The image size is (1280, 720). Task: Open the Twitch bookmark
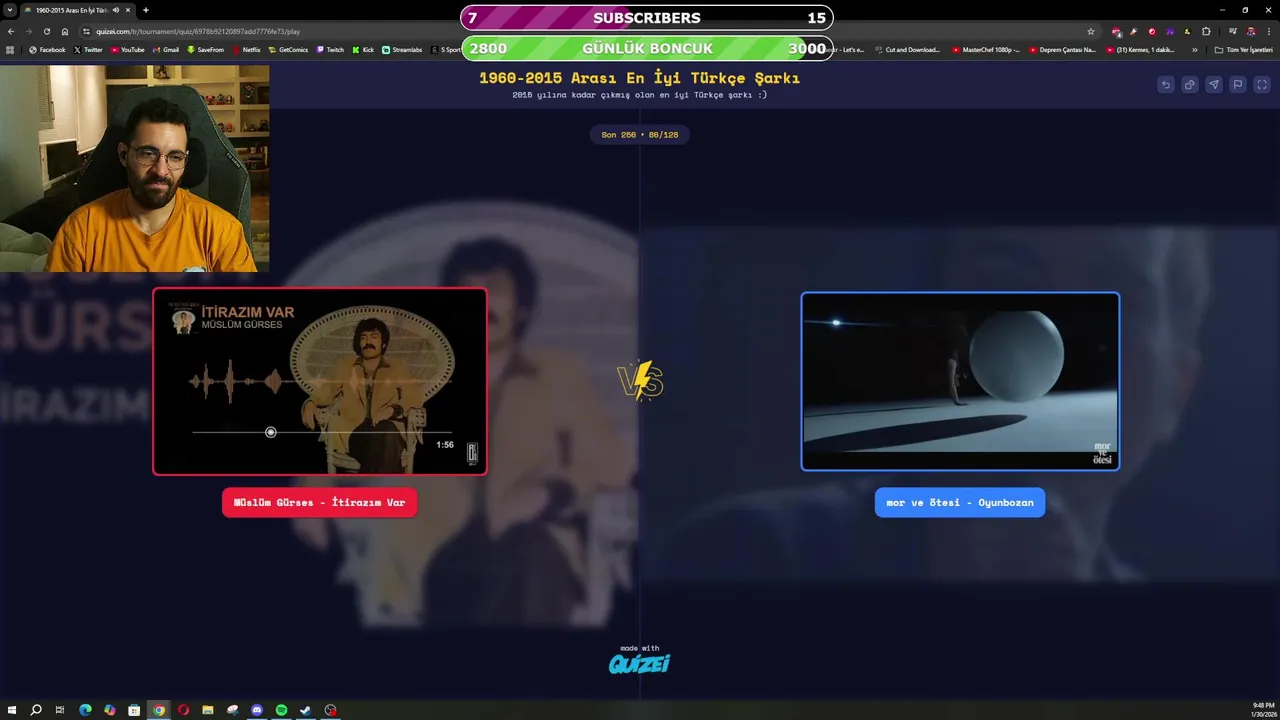pos(330,50)
